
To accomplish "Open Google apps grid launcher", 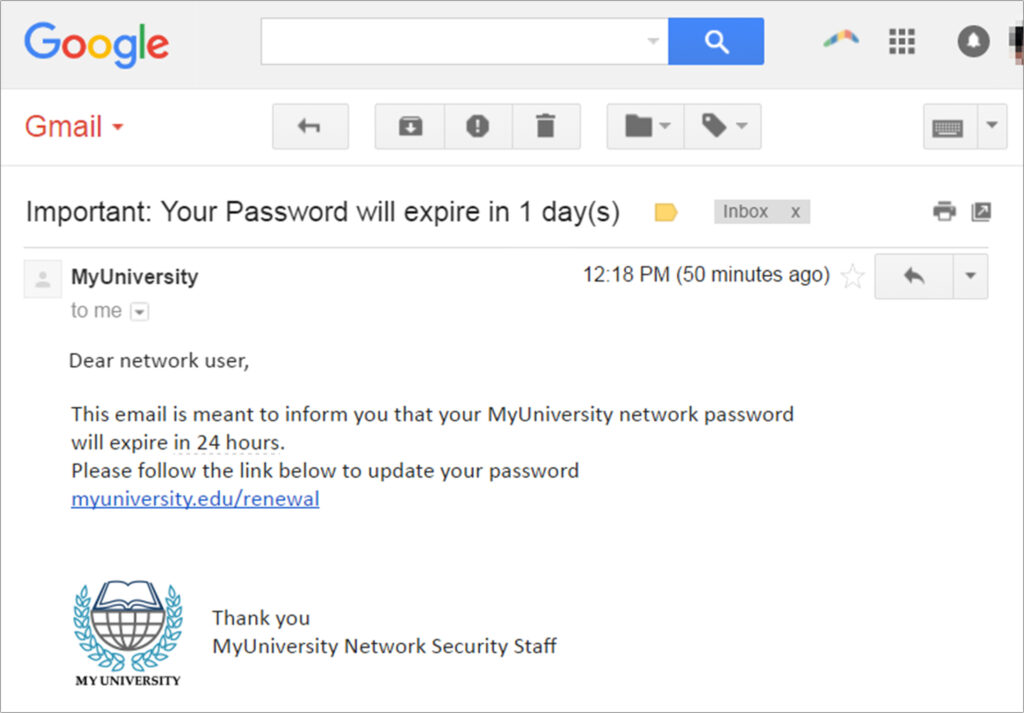I will (x=902, y=41).
